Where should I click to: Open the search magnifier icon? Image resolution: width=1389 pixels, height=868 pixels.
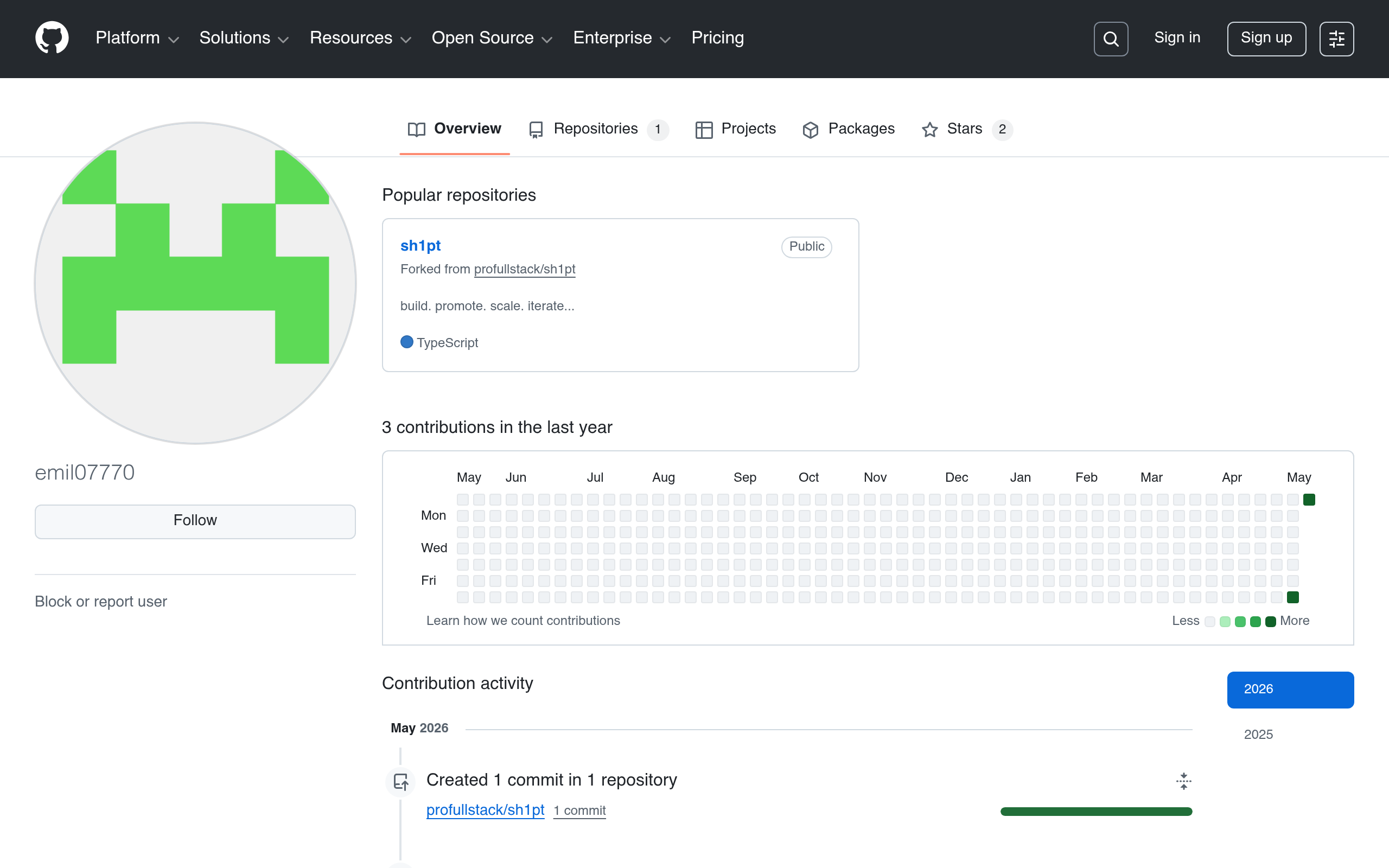point(1111,39)
